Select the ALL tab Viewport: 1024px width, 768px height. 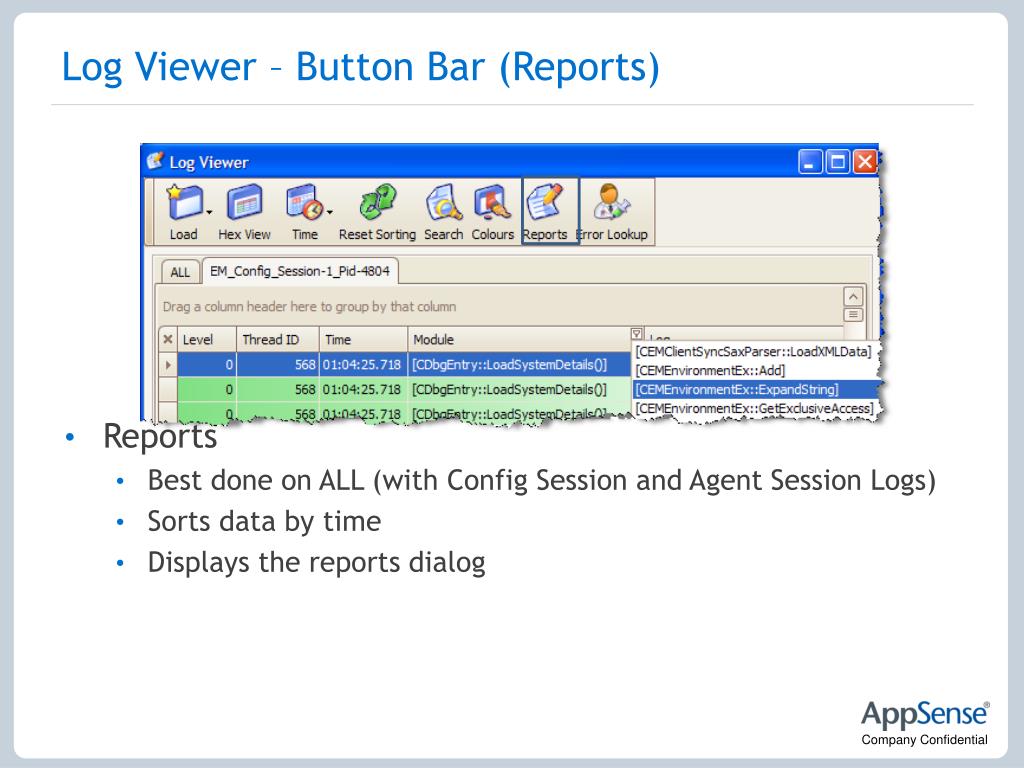click(x=180, y=272)
